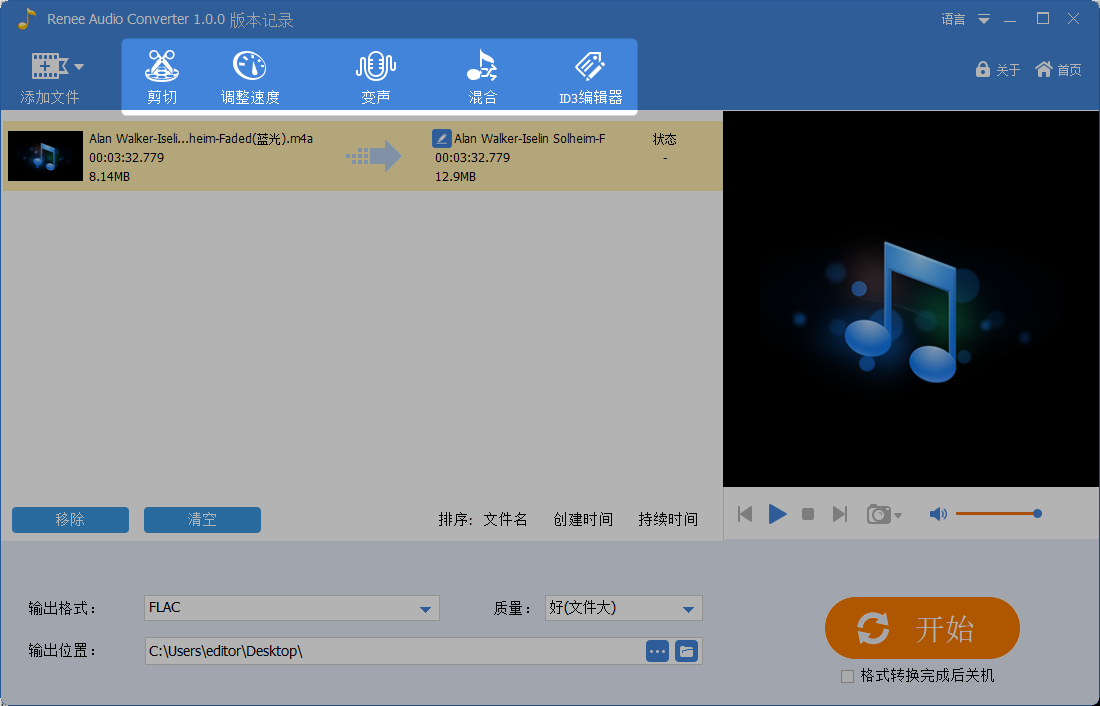Click output size 12.9MB text

455,176
